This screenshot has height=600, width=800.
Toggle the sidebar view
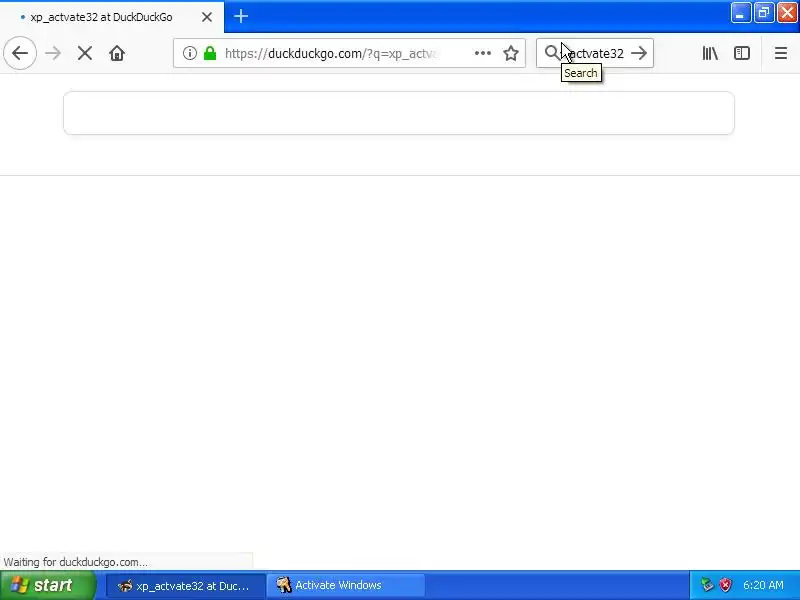(742, 53)
